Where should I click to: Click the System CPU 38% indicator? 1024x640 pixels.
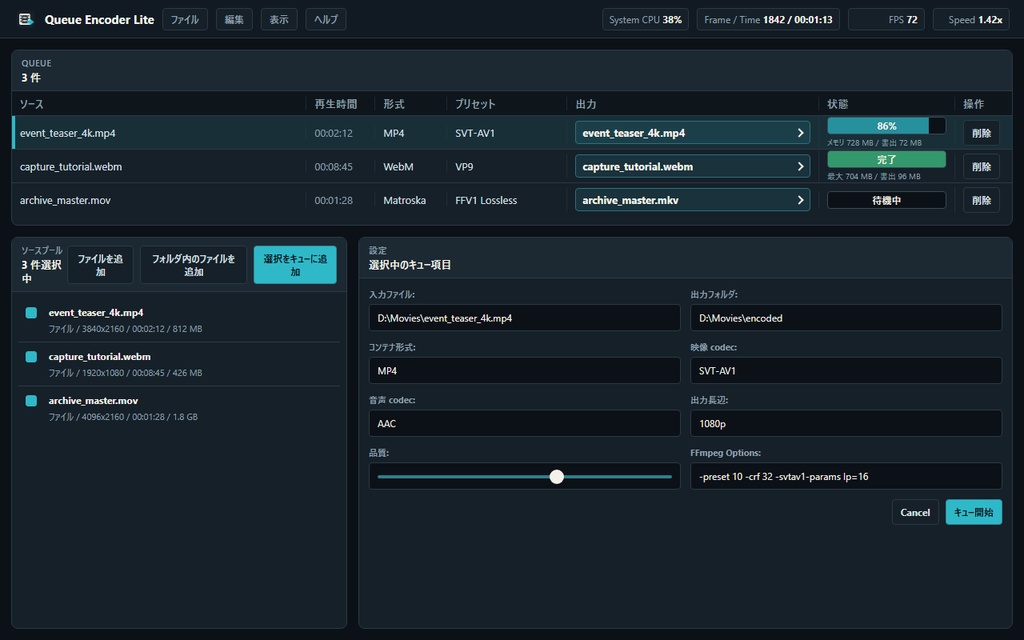point(645,20)
